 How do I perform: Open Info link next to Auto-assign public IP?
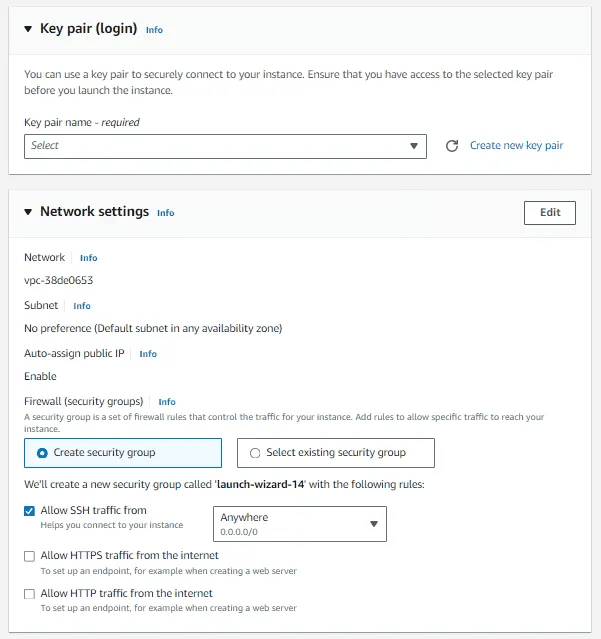(148, 354)
